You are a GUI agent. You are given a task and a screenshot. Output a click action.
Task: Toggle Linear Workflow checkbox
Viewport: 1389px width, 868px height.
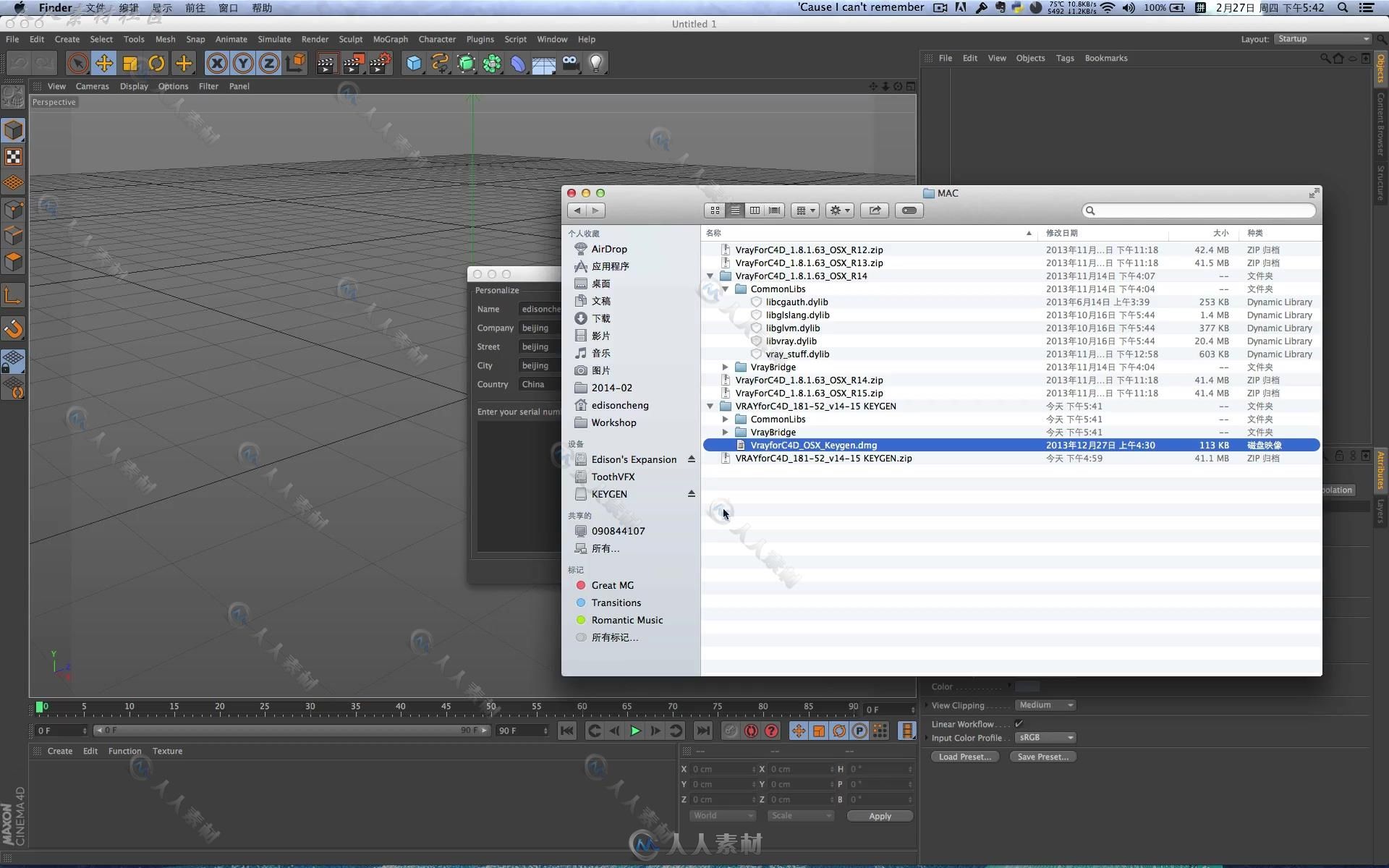[x=1022, y=723]
